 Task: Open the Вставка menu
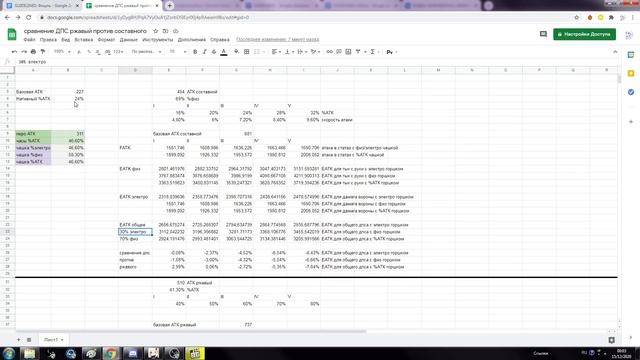84,40
